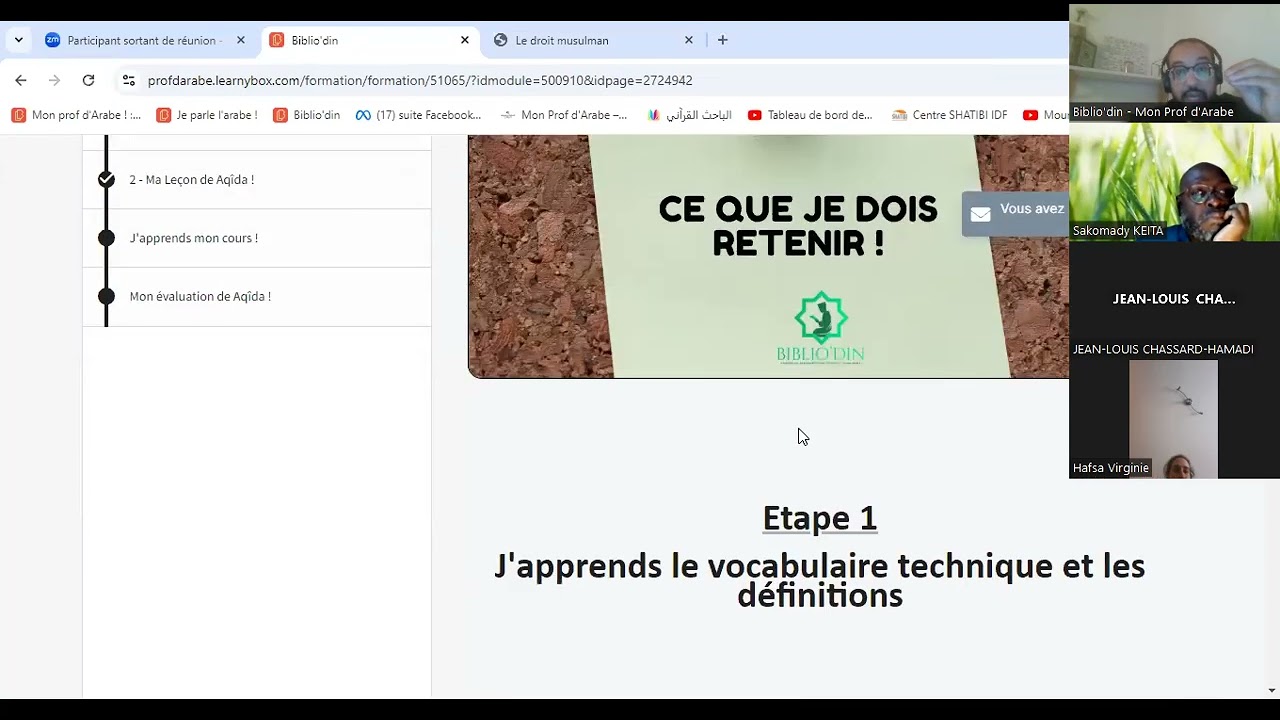
Task: Select the URL in the address bar
Action: pyautogui.click(x=420, y=80)
